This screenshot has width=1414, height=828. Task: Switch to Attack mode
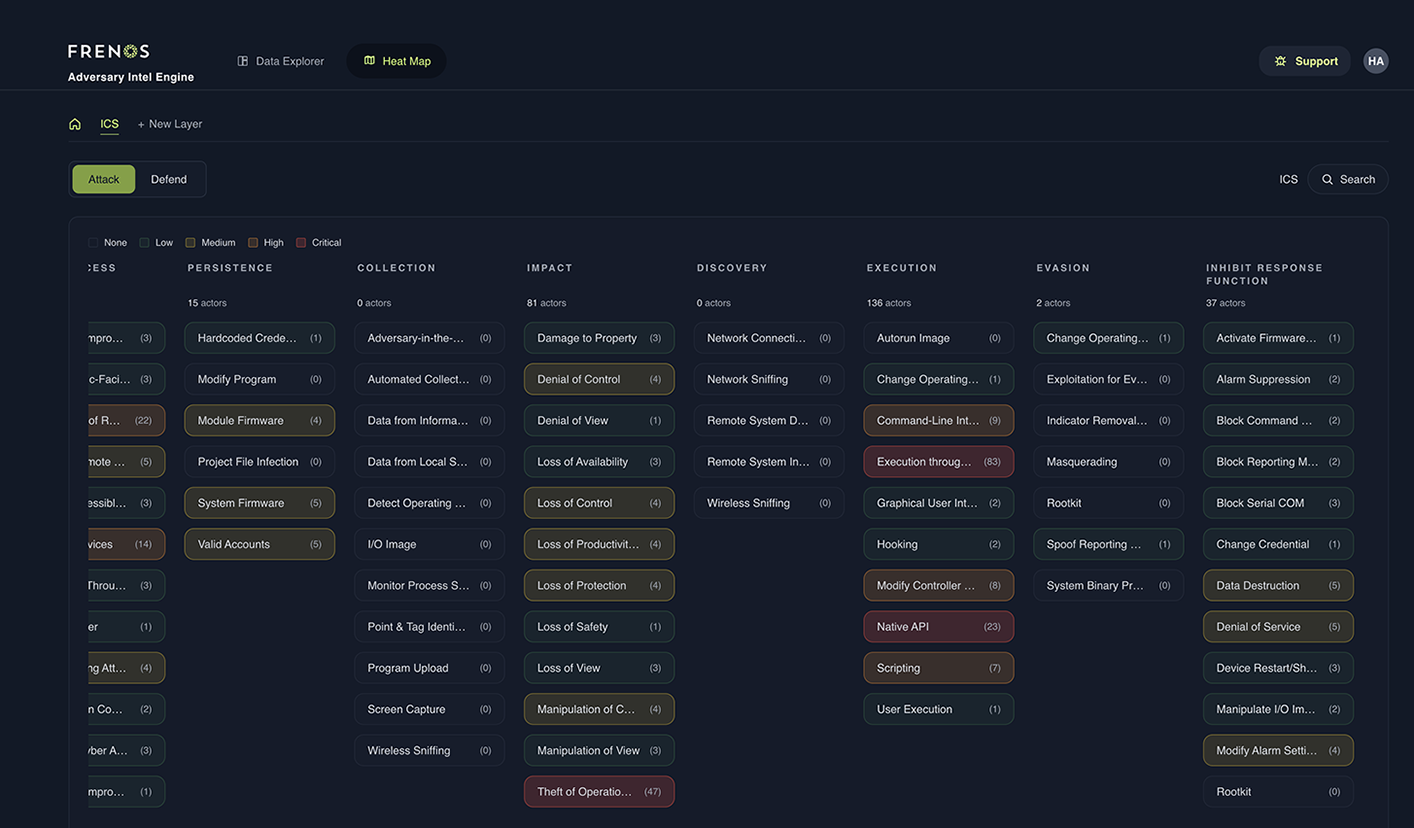104,180
